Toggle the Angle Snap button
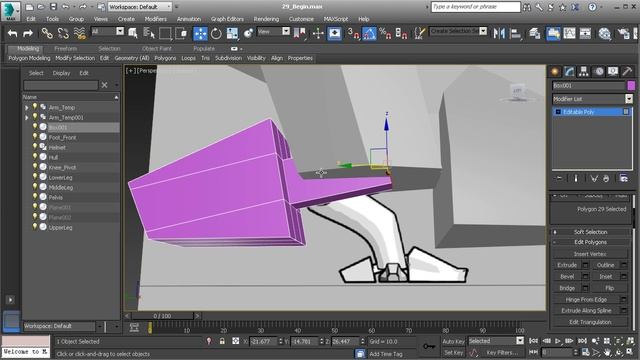This screenshot has width=640, height=360. (369, 33)
